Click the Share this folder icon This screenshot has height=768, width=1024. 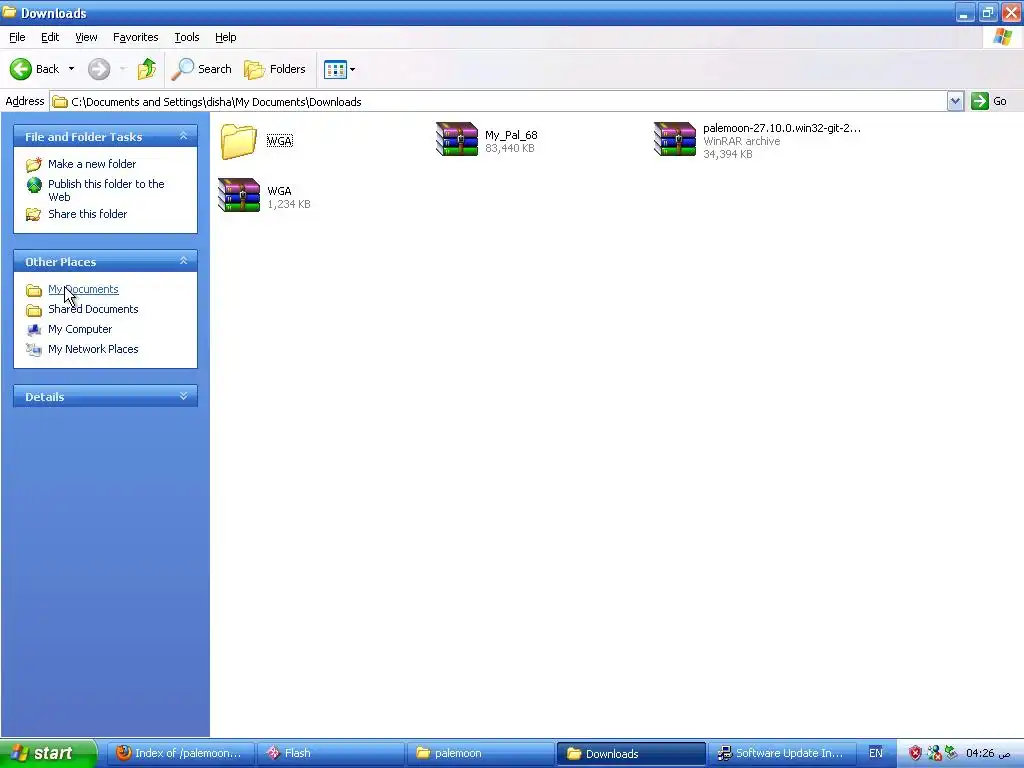coord(33,214)
